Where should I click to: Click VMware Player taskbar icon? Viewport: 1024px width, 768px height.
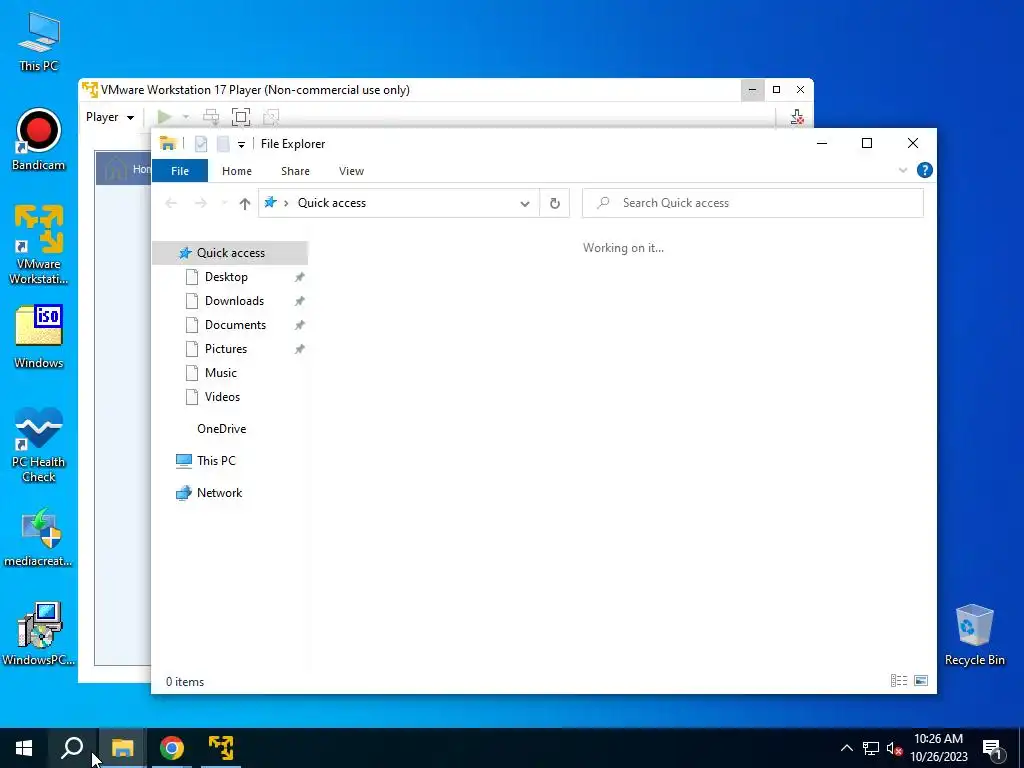tap(221, 748)
